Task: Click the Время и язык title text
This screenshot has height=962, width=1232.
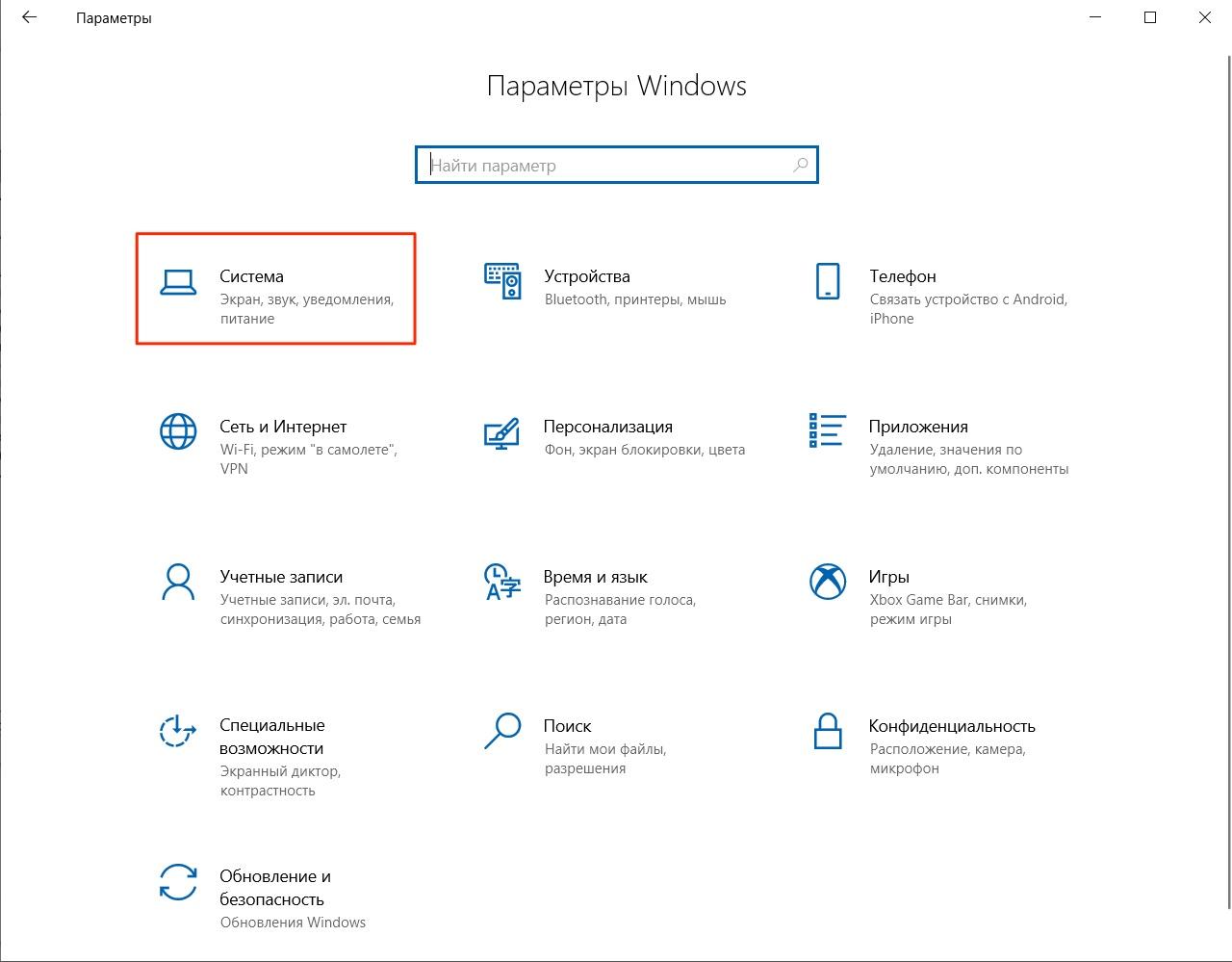Action: click(x=596, y=577)
